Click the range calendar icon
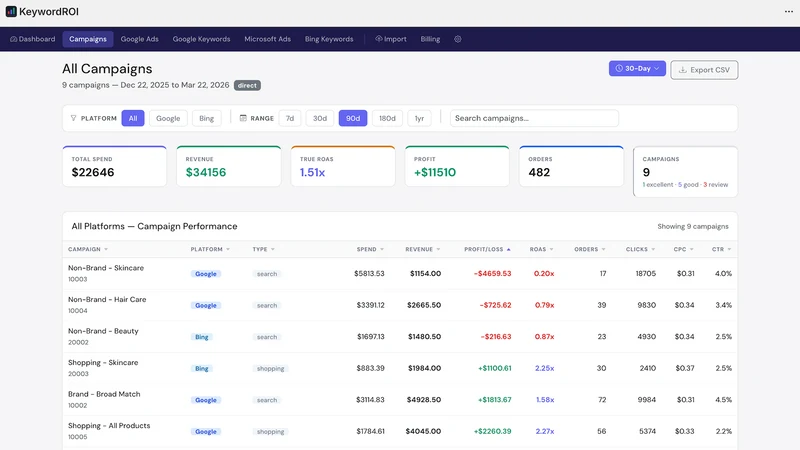 tap(243, 118)
